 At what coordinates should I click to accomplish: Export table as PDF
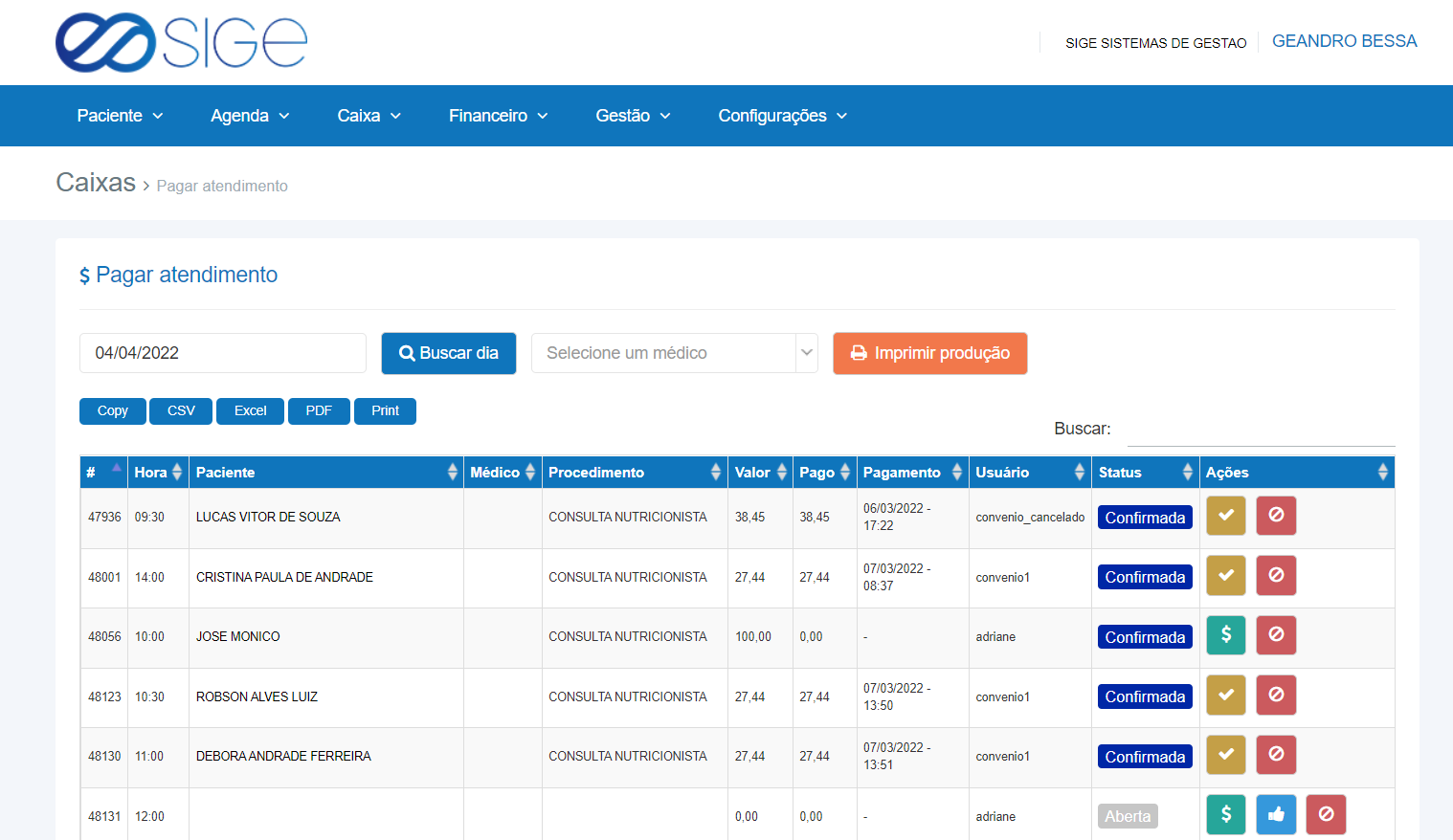pos(319,410)
